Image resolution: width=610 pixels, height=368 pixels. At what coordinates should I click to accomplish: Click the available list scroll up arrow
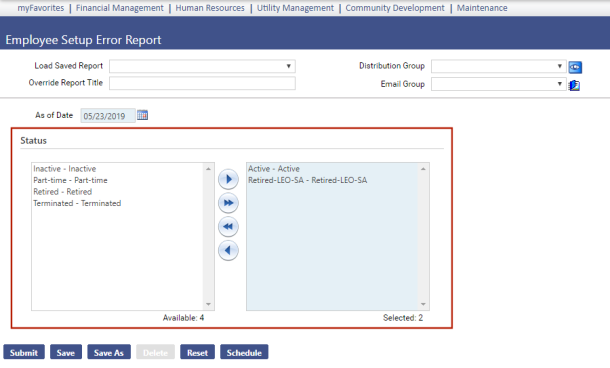[209, 168]
